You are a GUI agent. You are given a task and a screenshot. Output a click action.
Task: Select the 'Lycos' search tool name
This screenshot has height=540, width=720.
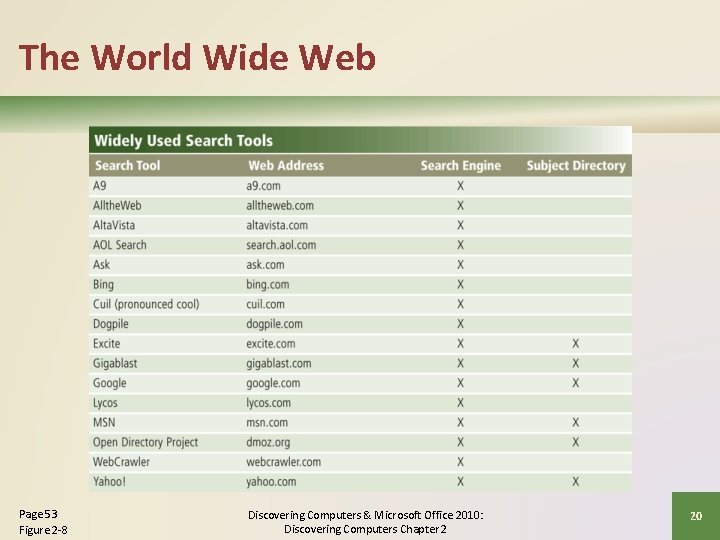(105, 403)
